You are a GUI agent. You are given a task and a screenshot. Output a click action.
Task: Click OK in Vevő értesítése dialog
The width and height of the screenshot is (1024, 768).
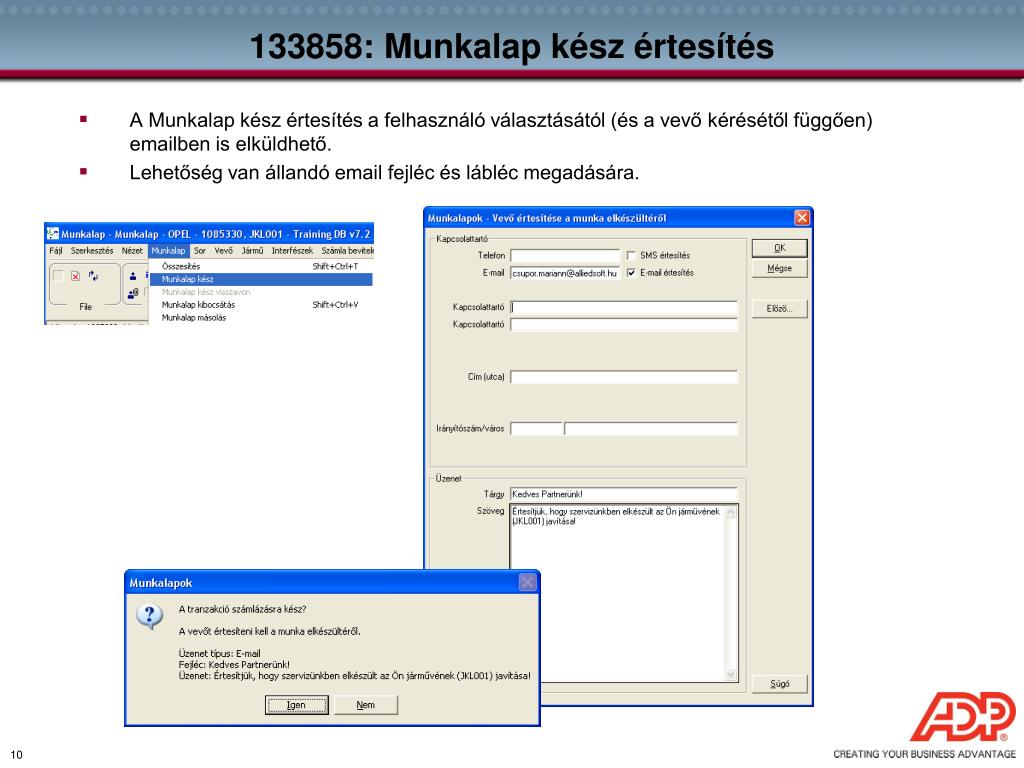click(x=780, y=248)
